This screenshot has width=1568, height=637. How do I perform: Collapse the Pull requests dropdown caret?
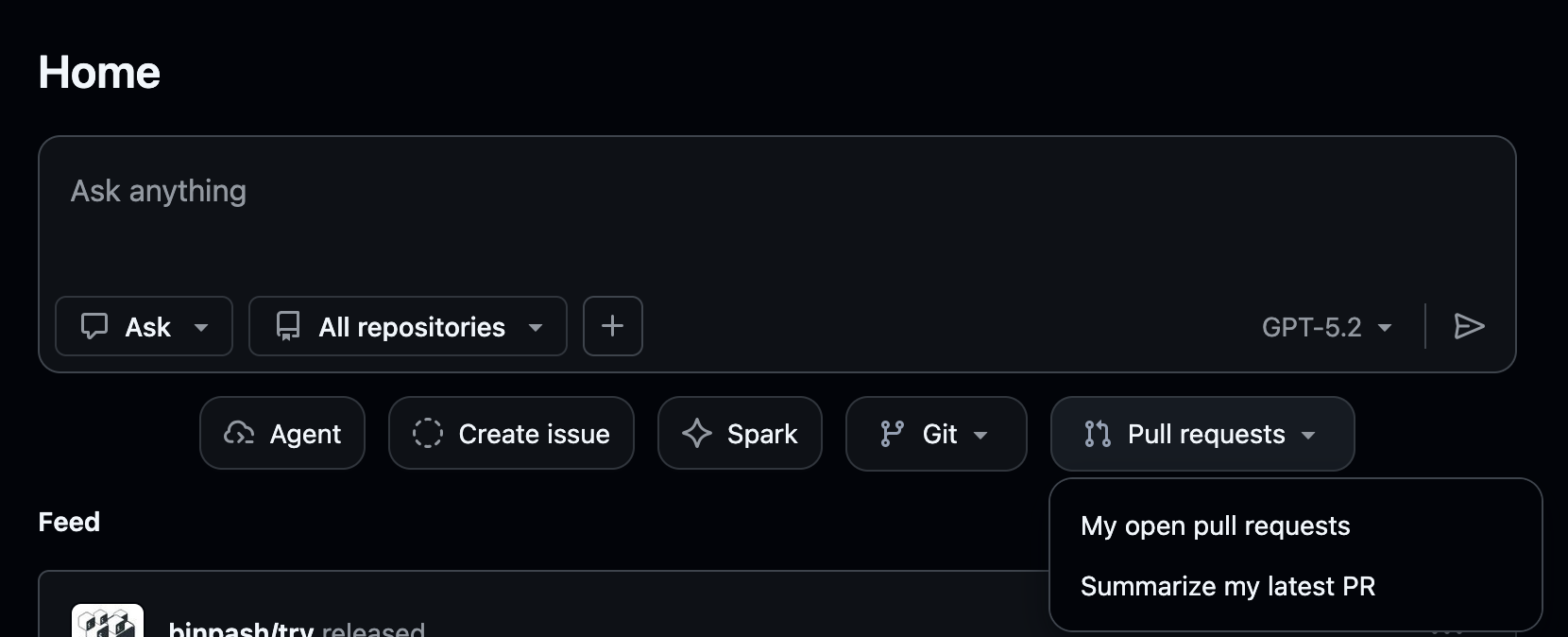coord(1308,436)
